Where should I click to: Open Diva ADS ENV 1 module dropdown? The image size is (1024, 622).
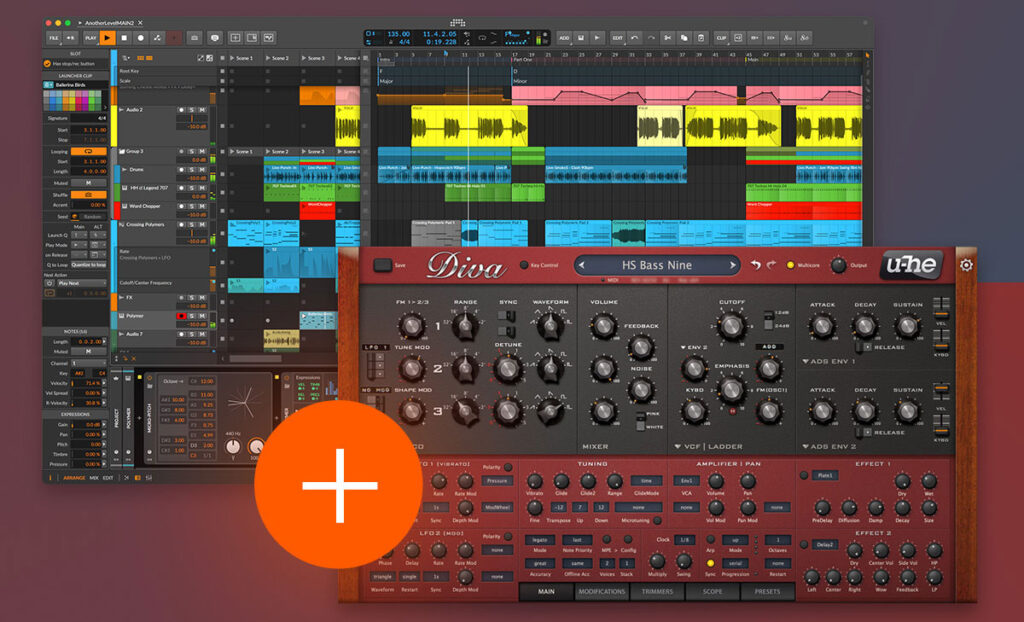pyautogui.click(x=806, y=361)
